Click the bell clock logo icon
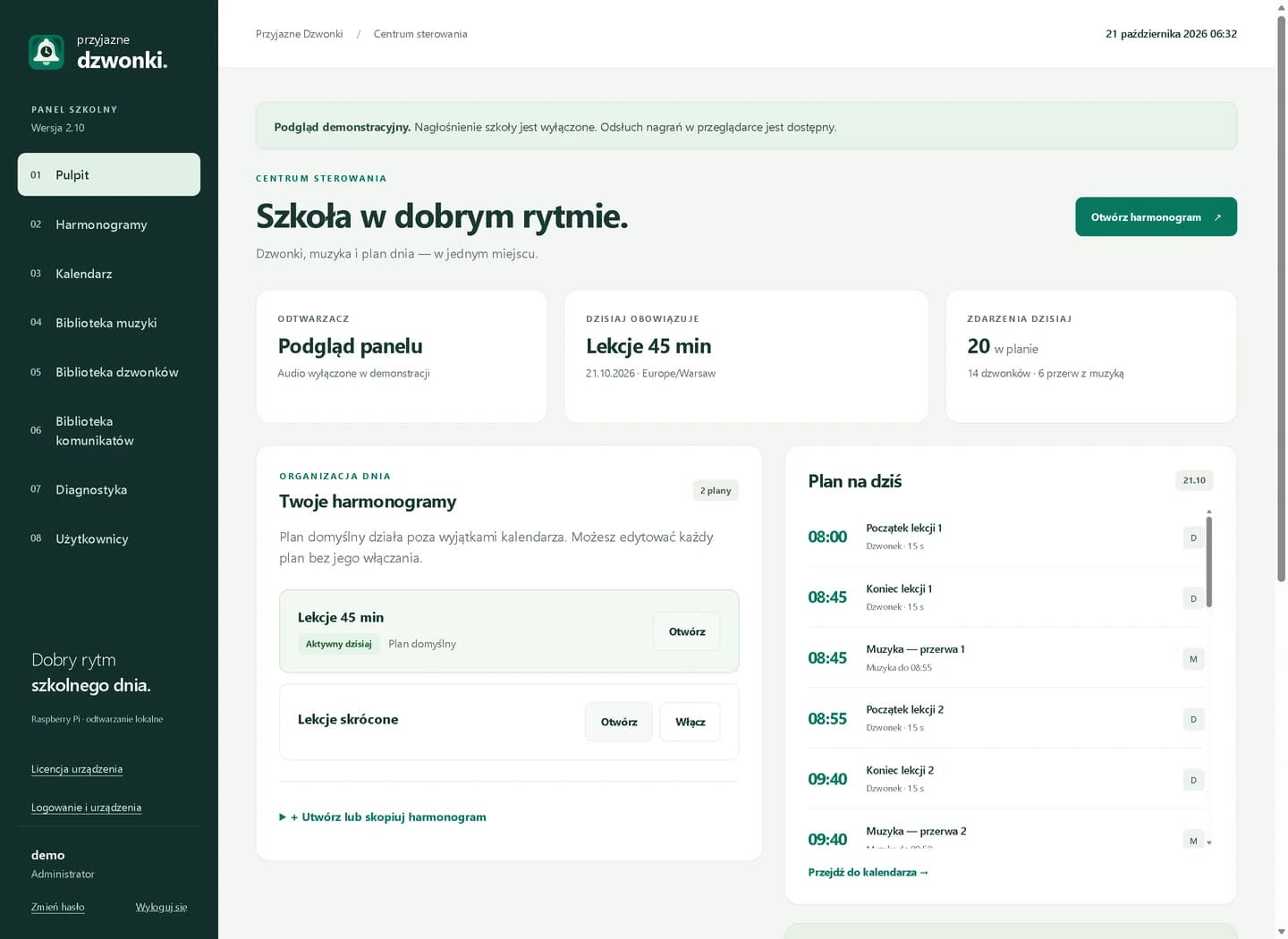Image resolution: width=1288 pixels, height=939 pixels. [x=47, y=52]
